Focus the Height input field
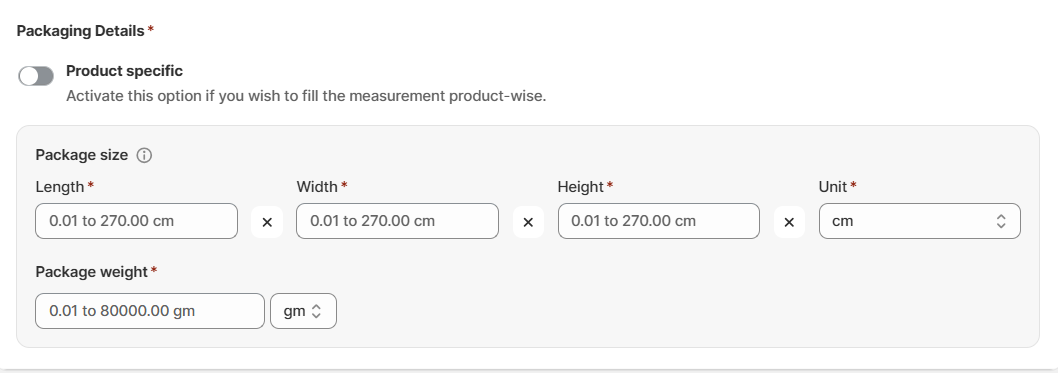This screenshot has width=1058, height=373. [x=659, y=221]
